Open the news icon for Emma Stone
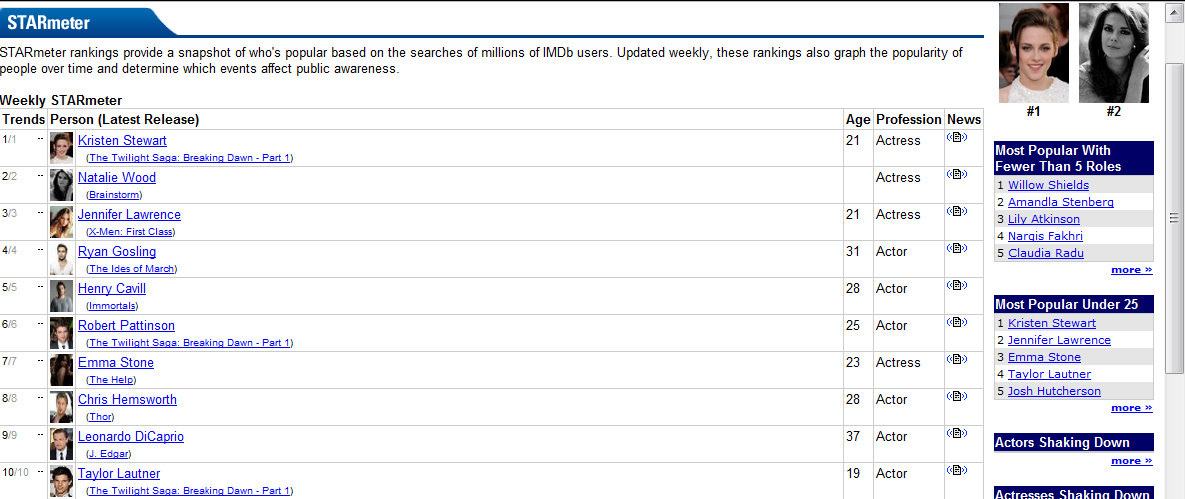Image resolution: width=1185 pixels, height=499 pixels. (957, 359)
